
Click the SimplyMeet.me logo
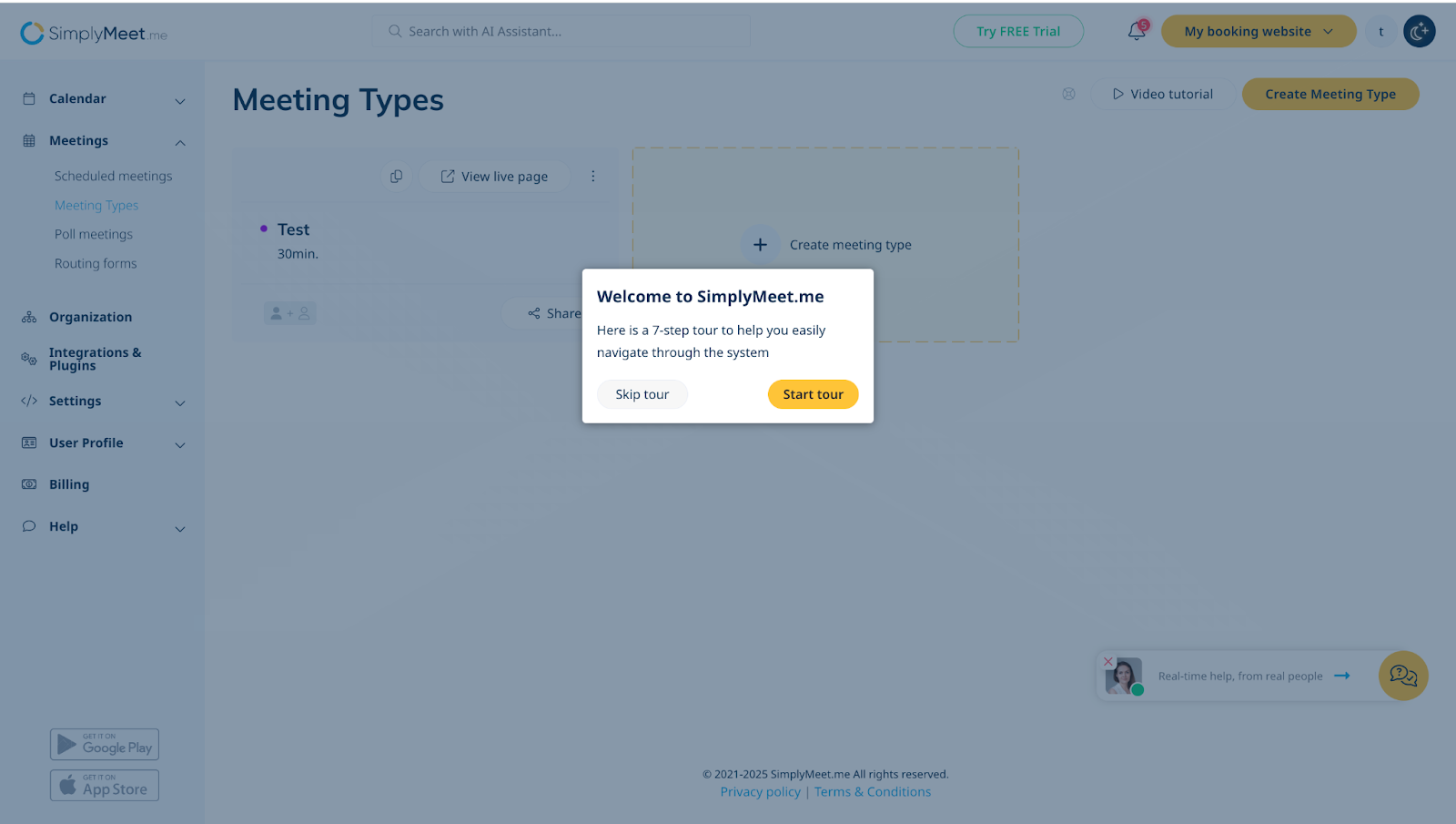pos(94,33)
